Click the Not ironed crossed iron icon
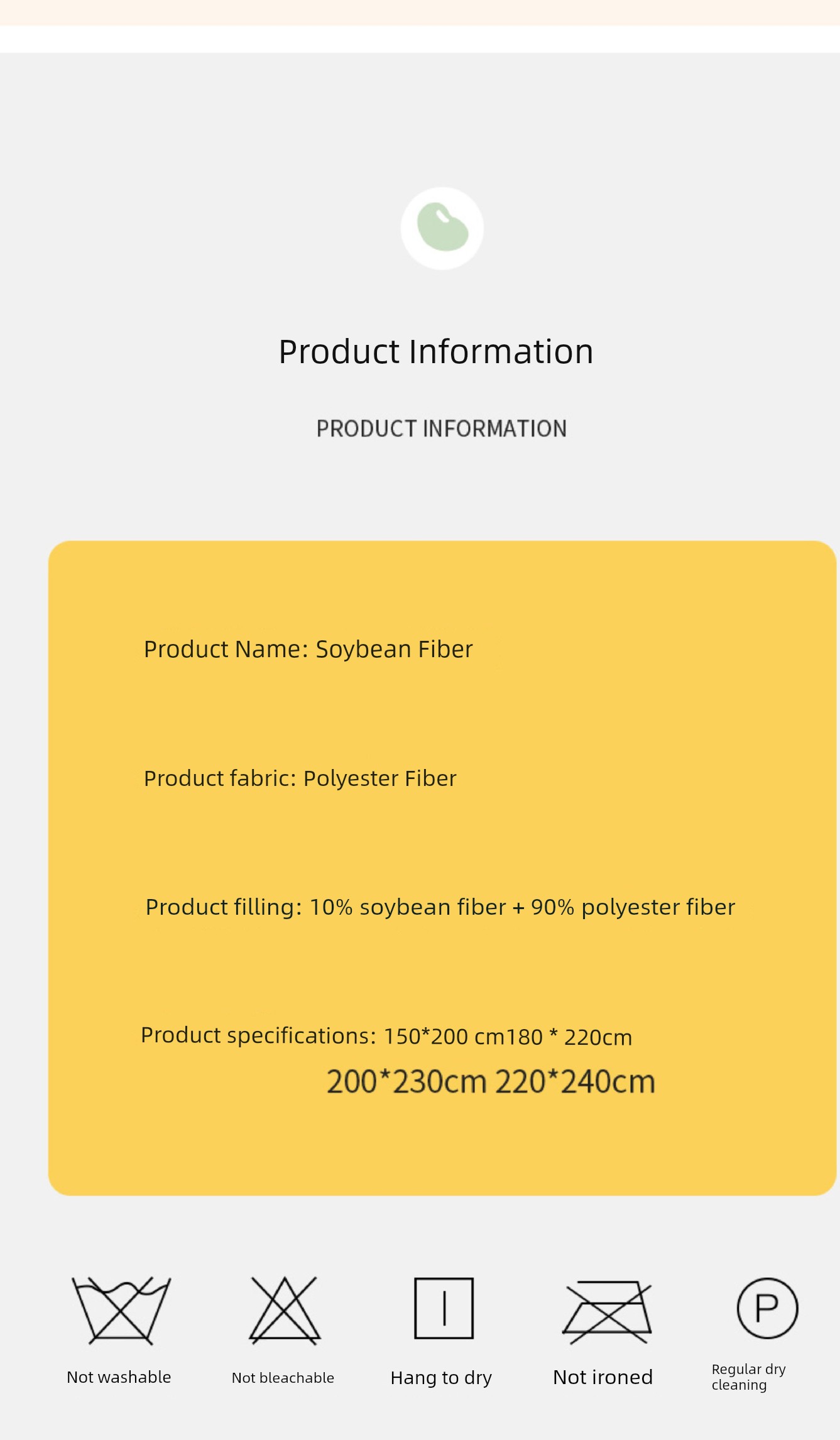 pos(607,1311)
